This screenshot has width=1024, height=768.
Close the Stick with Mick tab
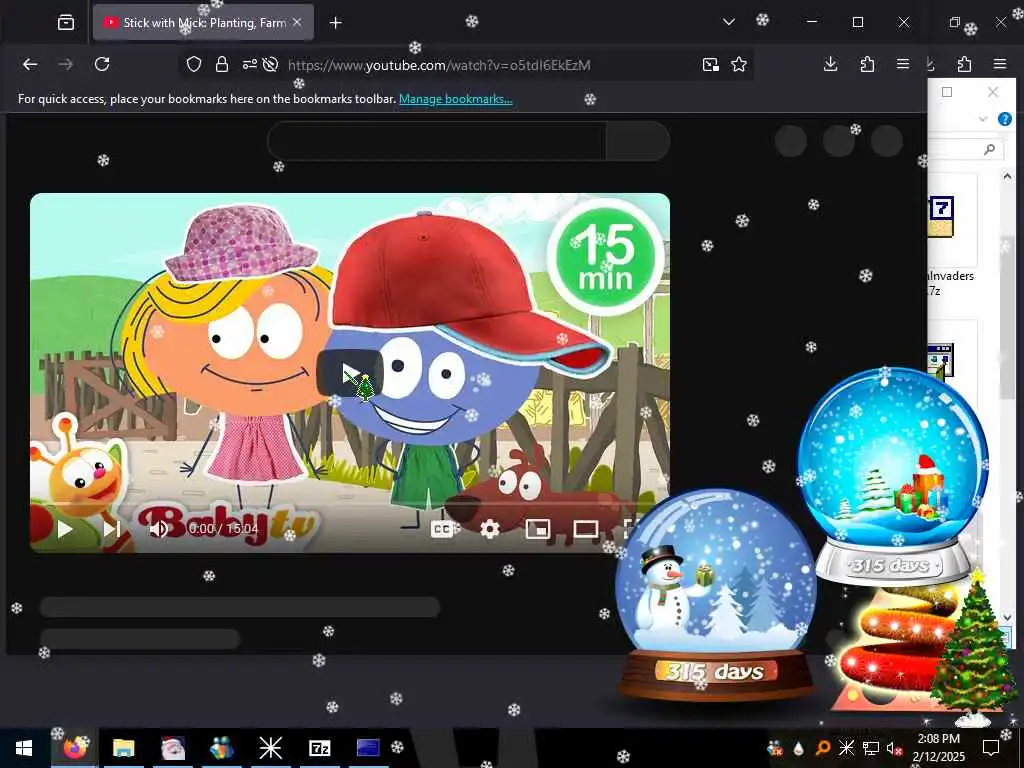coord(297,22)
